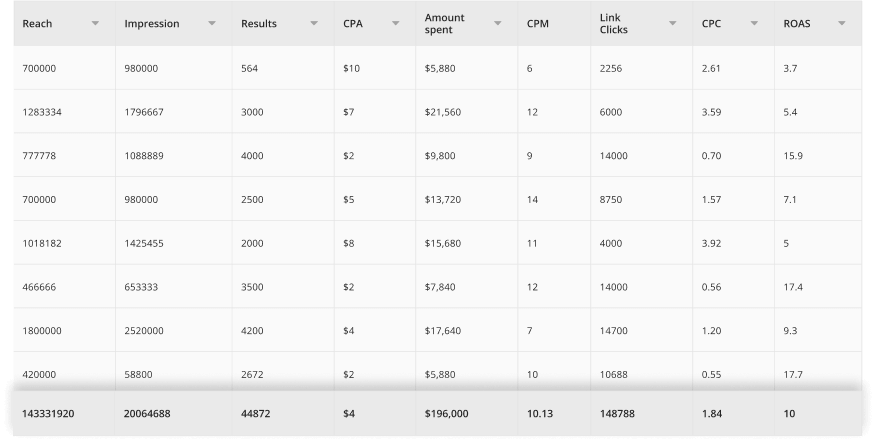Screen dimensions: 876x443
Task: Open the CPC column dropdown arrow
Action: pyautogui.click(x=754, y=23)
